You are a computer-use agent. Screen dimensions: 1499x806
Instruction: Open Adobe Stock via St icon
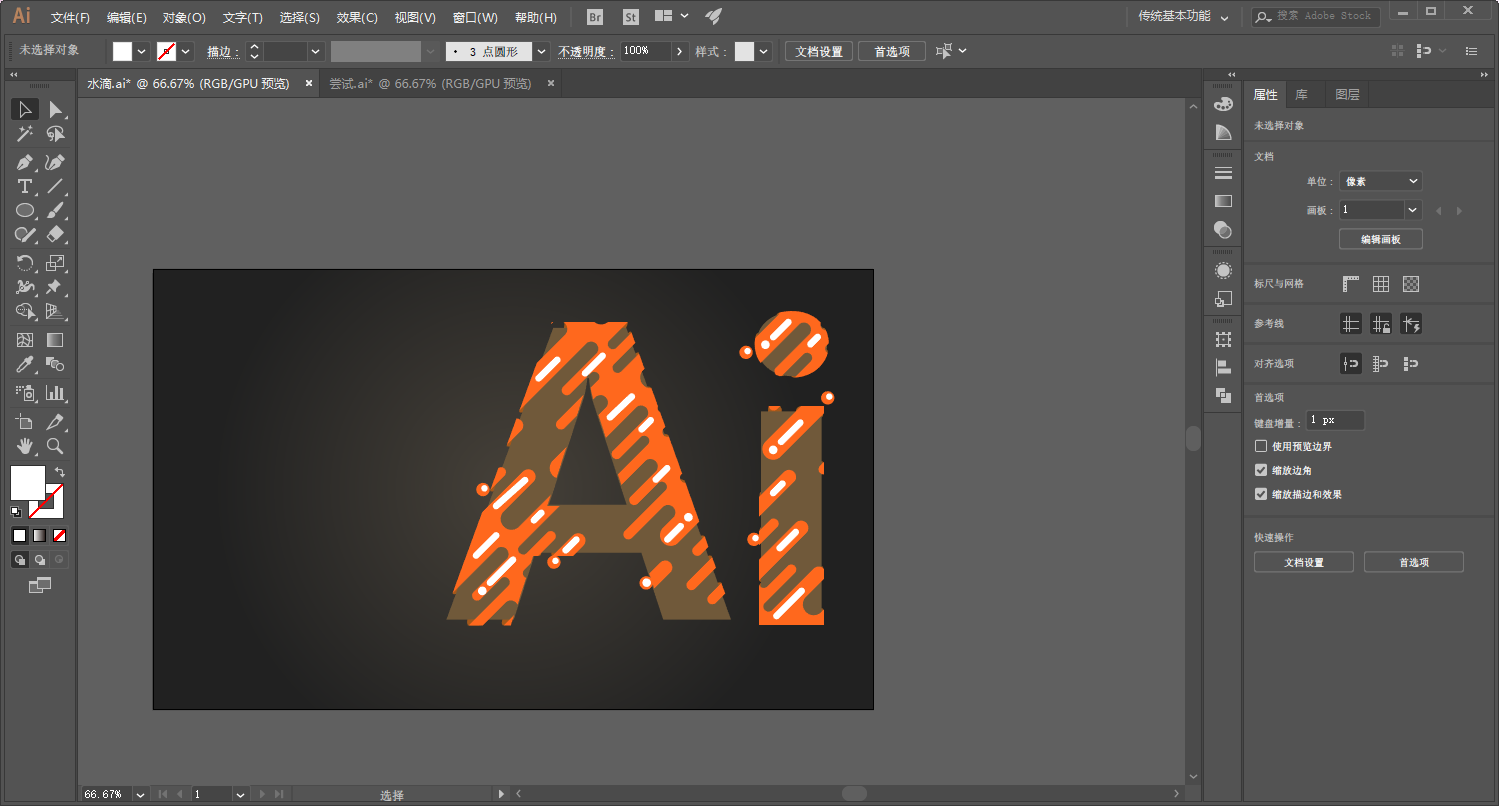pyautogui.click(x=631, y=17)
